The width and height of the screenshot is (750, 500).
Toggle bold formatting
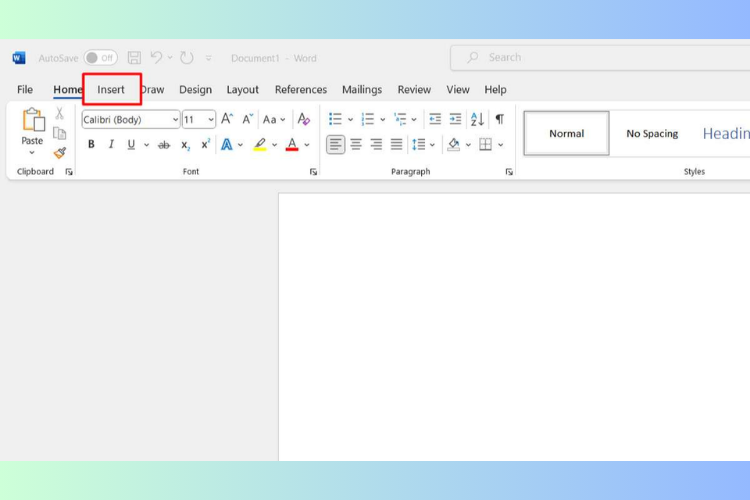tap(91, 144)
